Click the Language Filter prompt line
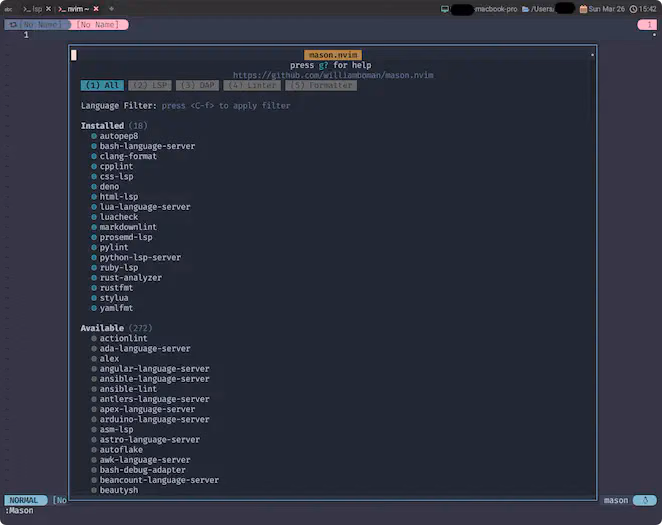This screenshot has height=525, width=662. click(185, 106)
